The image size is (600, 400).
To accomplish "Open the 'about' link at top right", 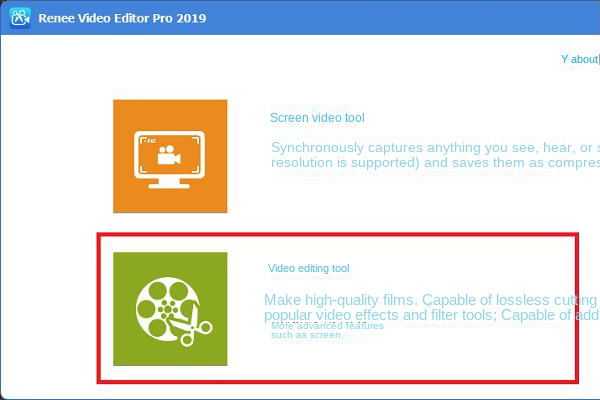I will (x=580, y=59).
